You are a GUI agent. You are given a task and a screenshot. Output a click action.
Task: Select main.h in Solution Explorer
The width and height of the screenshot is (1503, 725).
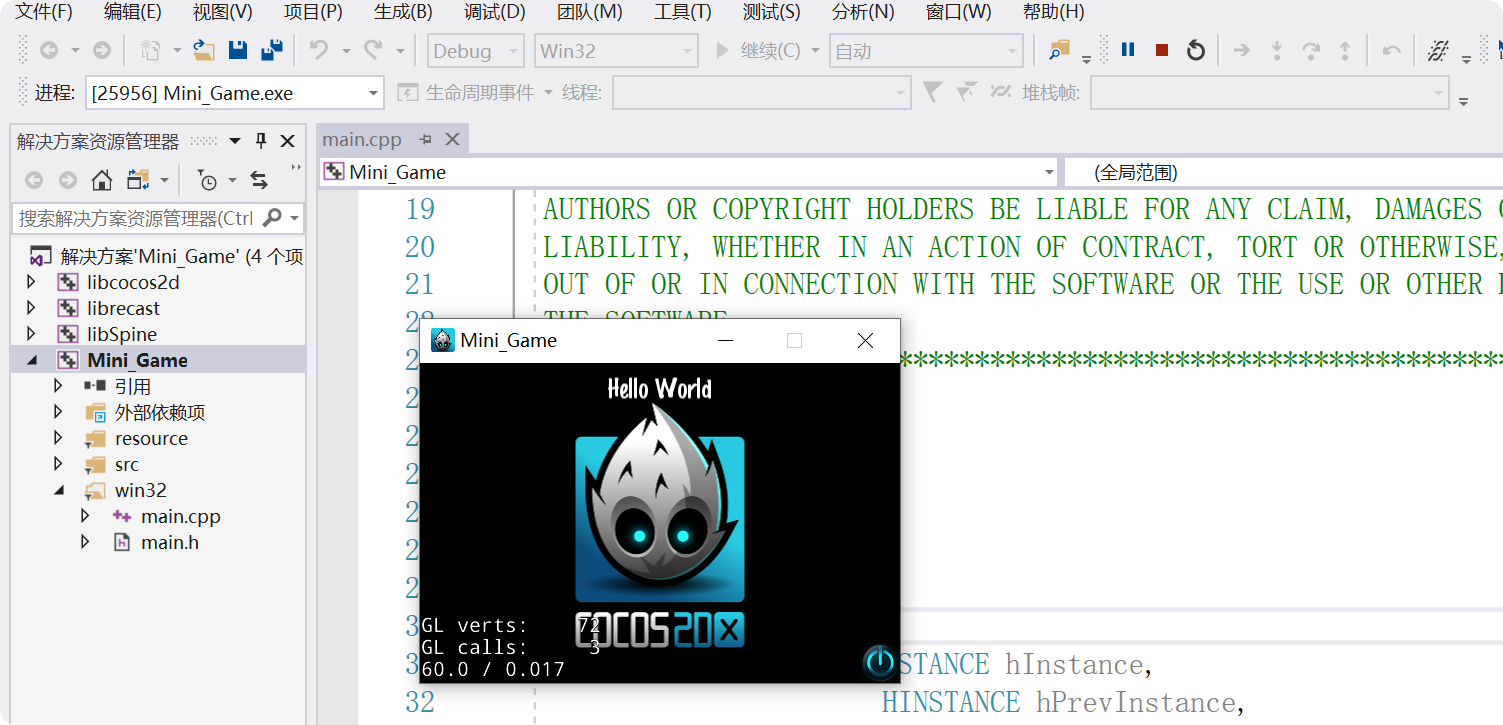pyautogui.click(x=169, y=542)
